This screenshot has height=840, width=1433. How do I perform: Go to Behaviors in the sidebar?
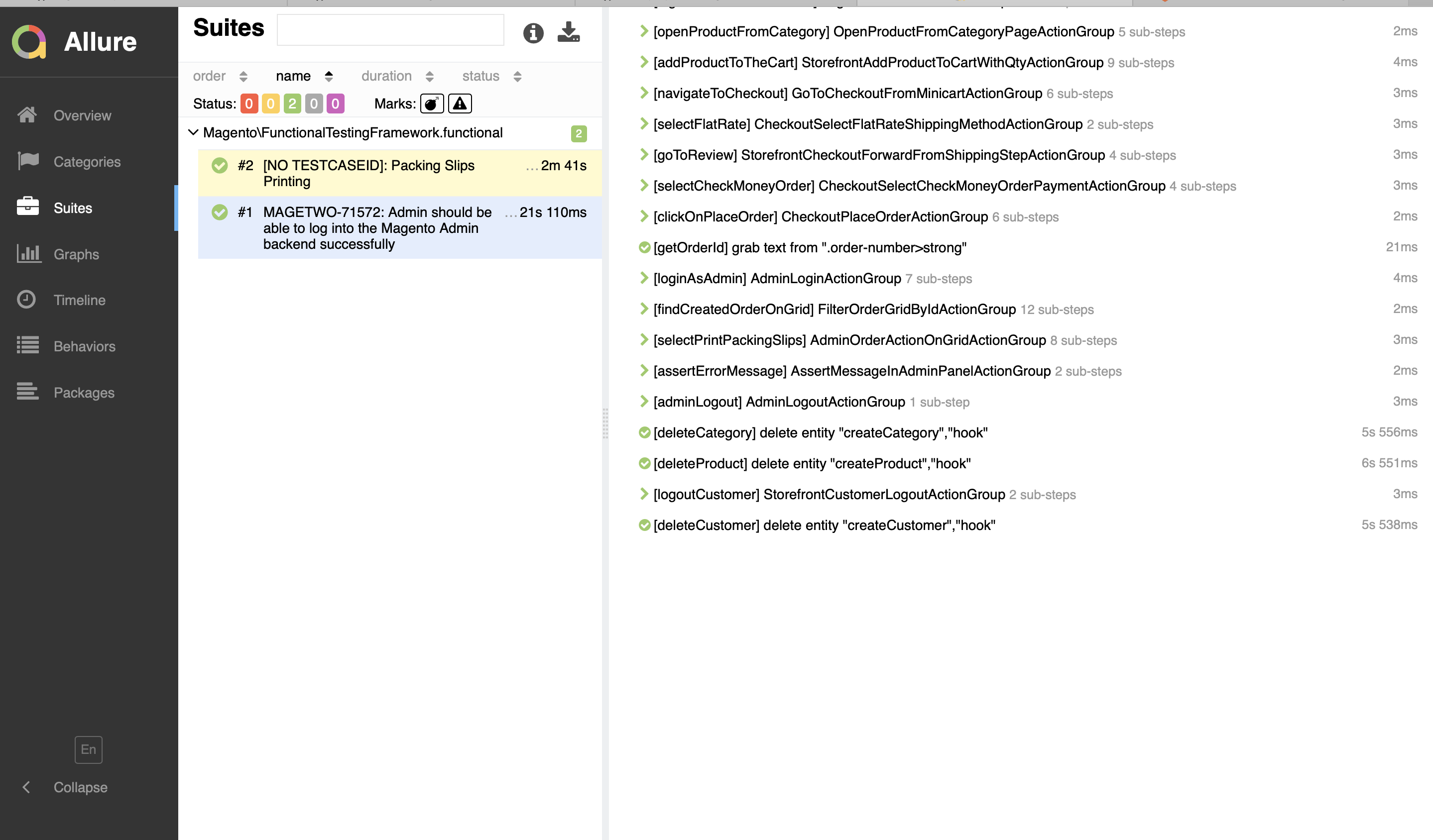pyautogui.click(x=85, y=346)
